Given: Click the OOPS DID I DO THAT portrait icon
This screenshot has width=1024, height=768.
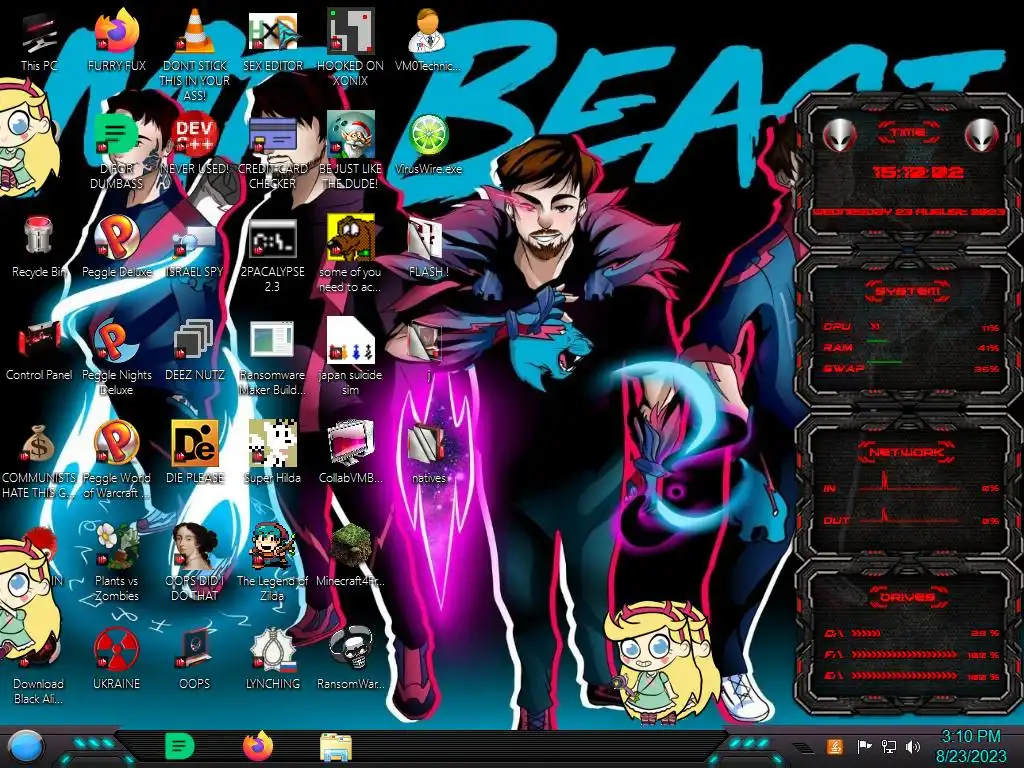Looking at the screenshot, I should (195, 562).
